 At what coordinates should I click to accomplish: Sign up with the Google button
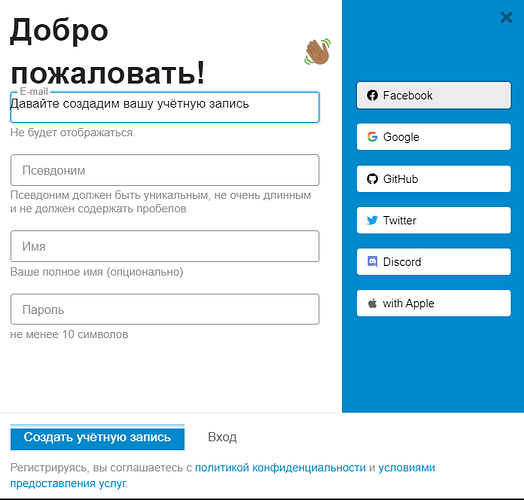coord(433,137)
